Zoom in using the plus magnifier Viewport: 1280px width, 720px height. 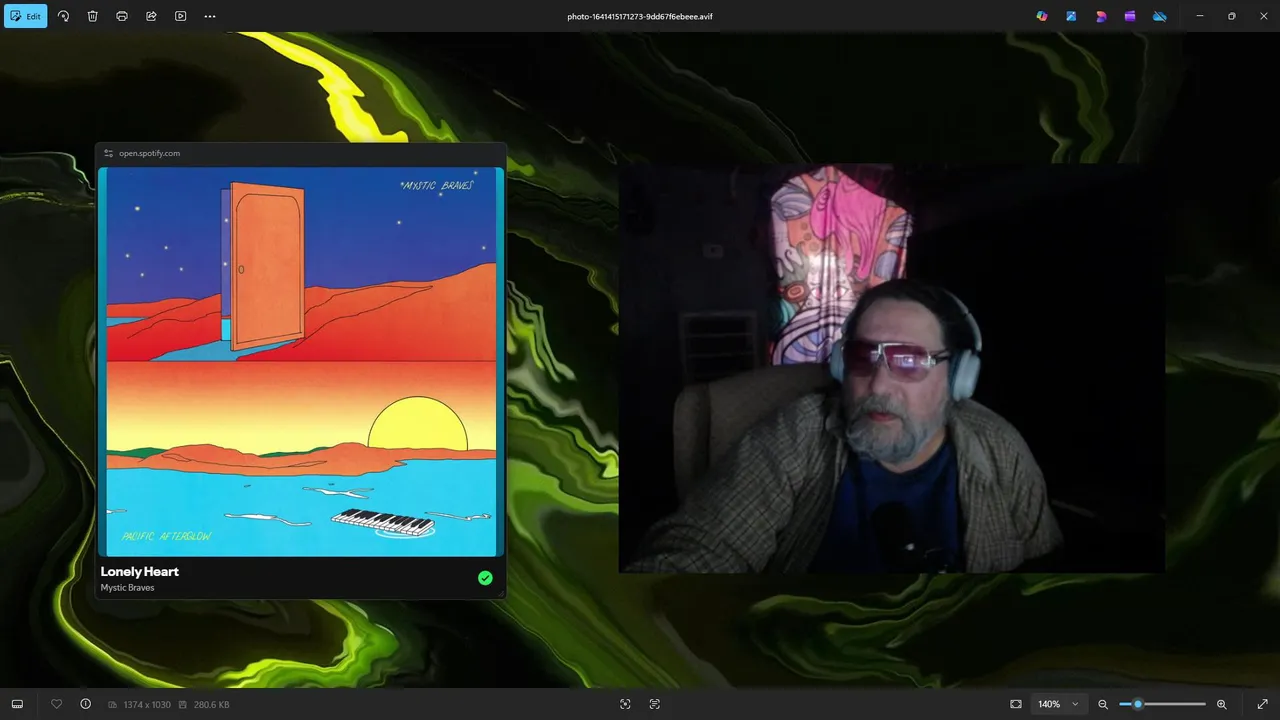pyautogui.click(x=1221, y=704)
